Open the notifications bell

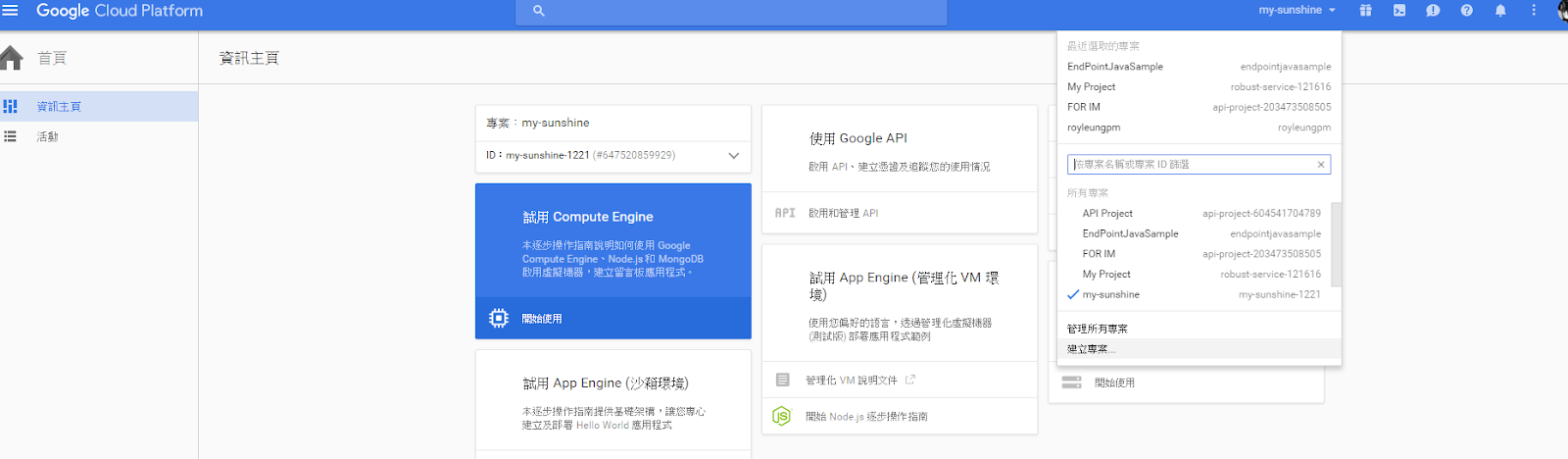click(x=1500, y=11)
